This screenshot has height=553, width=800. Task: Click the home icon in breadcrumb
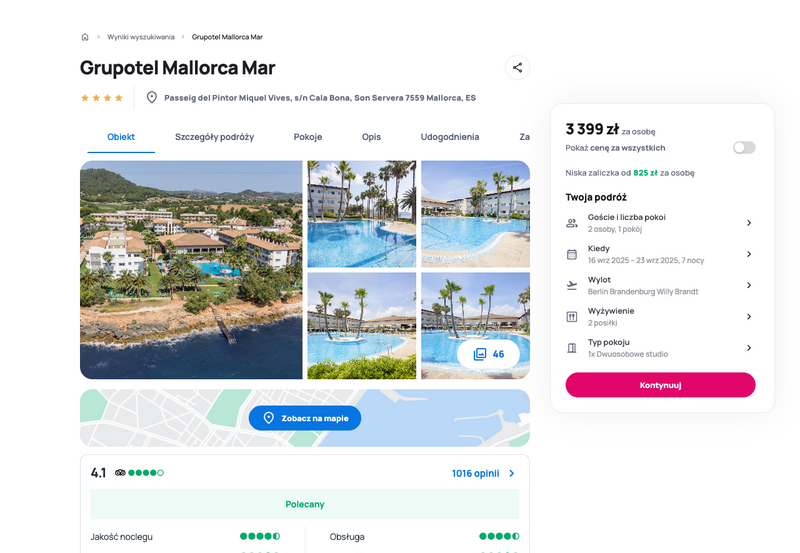coord(85,37)
